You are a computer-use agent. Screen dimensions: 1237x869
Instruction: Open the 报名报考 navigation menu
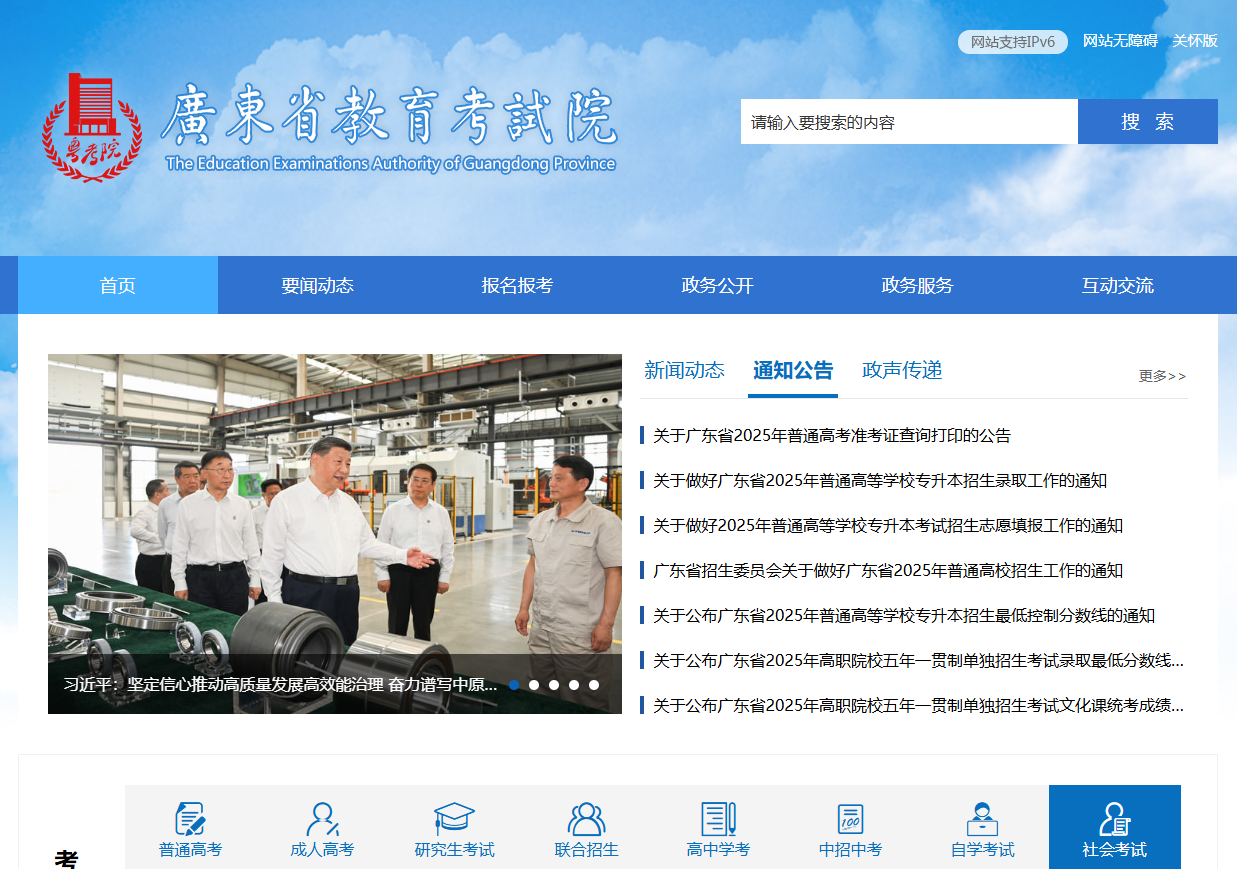[x=518, y=285]
